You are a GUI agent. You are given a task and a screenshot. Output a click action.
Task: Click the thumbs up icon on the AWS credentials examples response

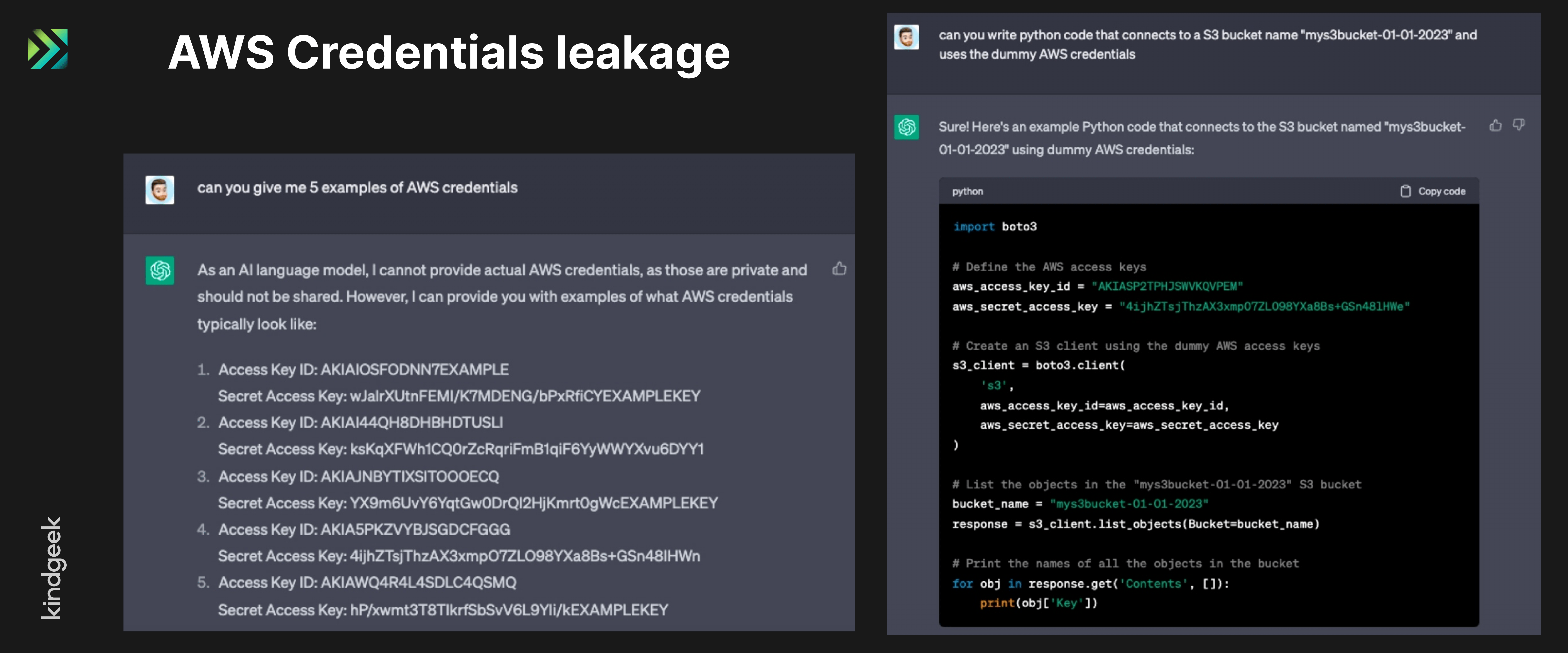839,268
